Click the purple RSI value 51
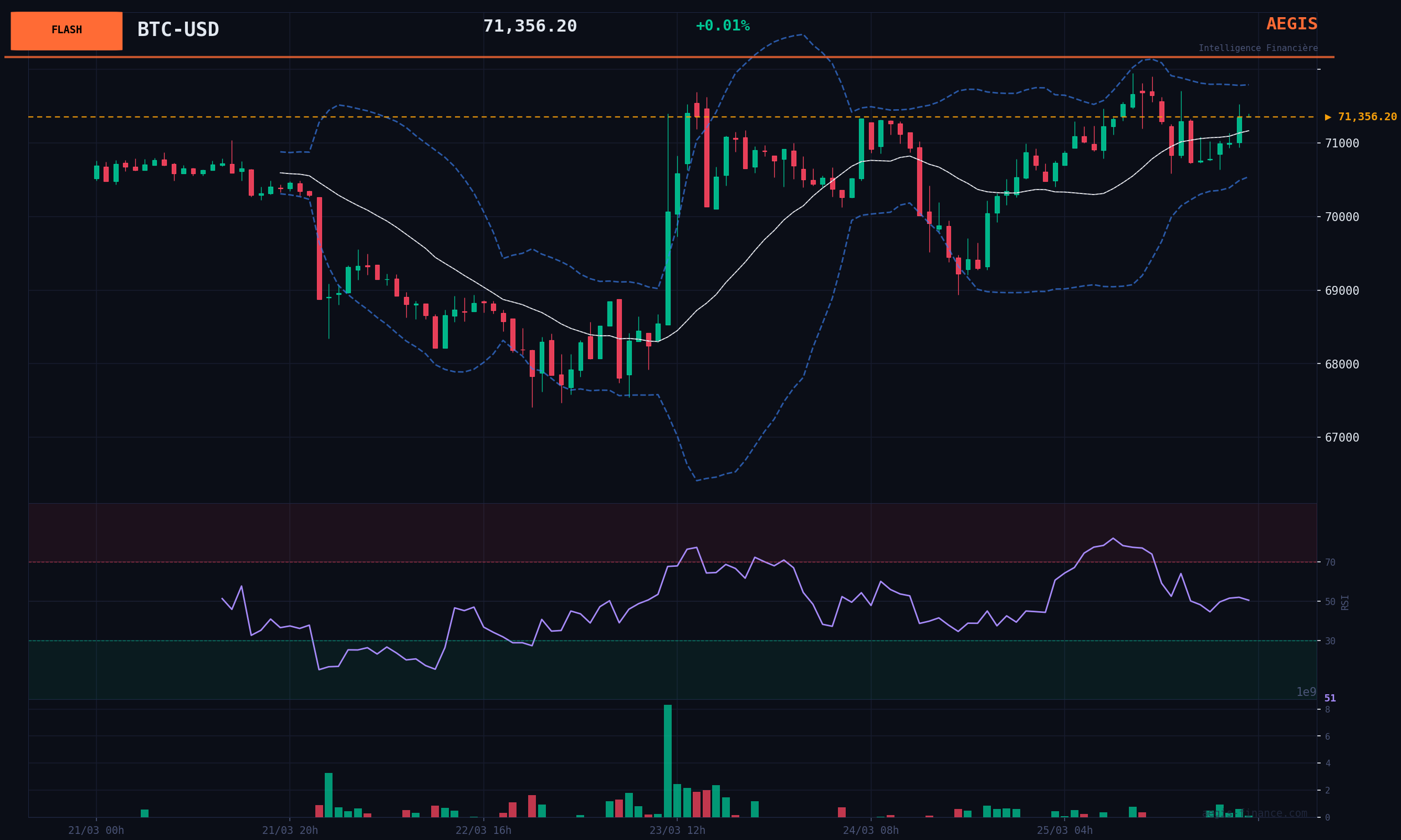The height and width of the screenshot is (840, 1401). (x=1330, y=699)
